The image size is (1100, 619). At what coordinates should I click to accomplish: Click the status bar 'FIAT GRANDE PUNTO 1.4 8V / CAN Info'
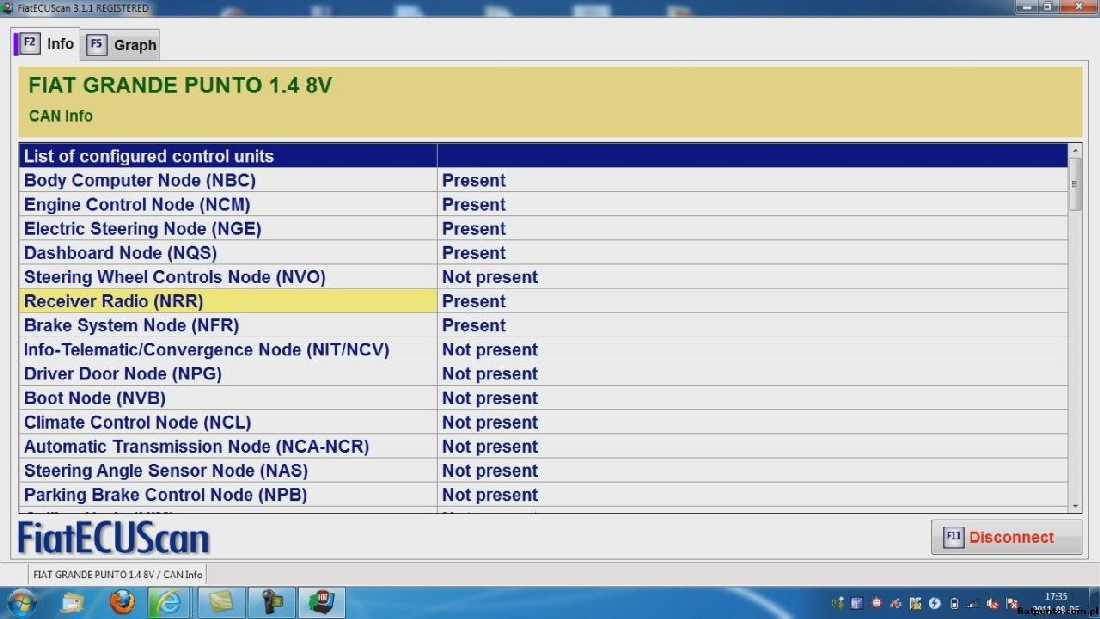(x=117, y=574)
